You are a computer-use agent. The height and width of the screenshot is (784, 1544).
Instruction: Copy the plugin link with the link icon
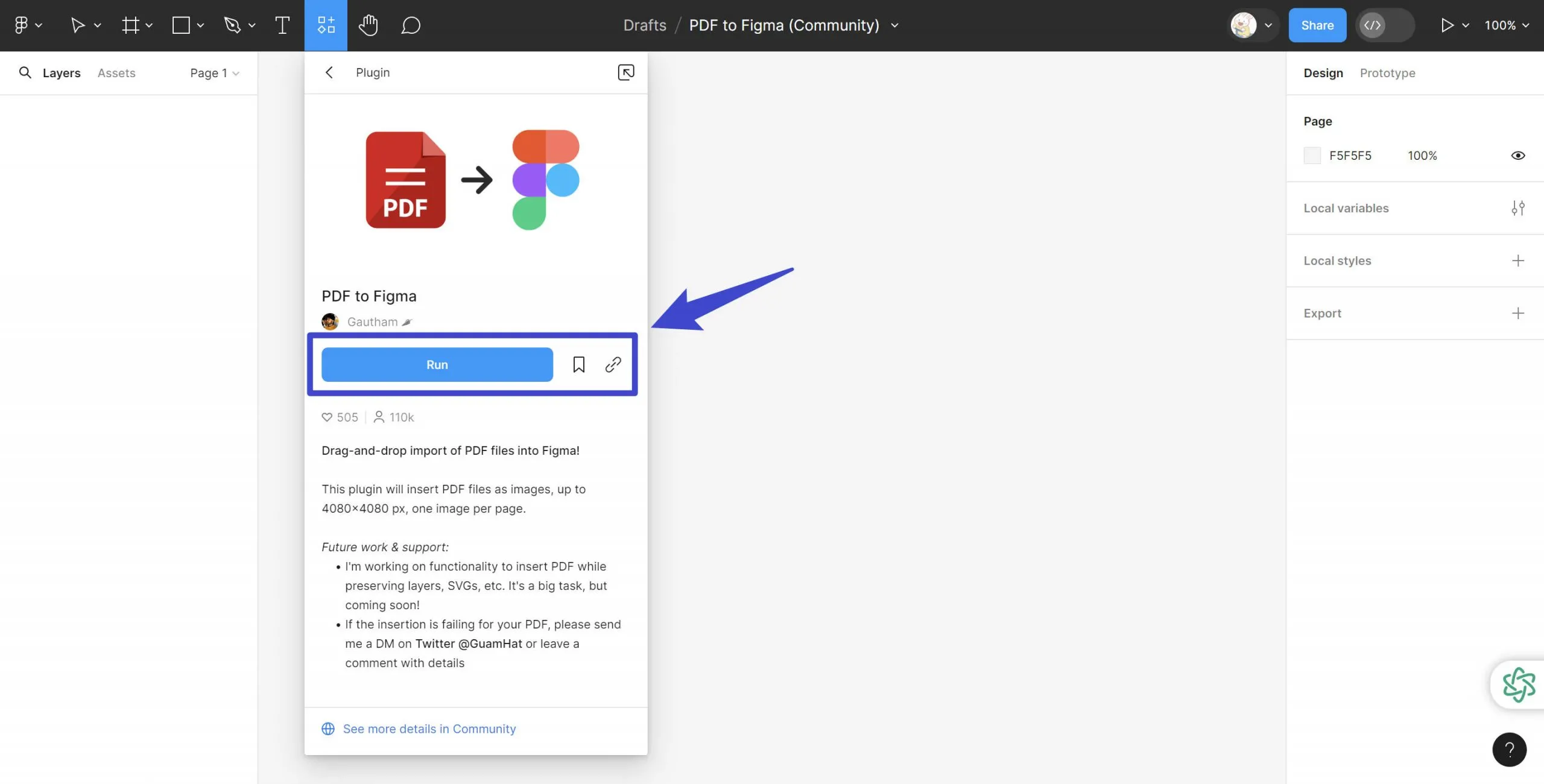[x=613, y=364]
